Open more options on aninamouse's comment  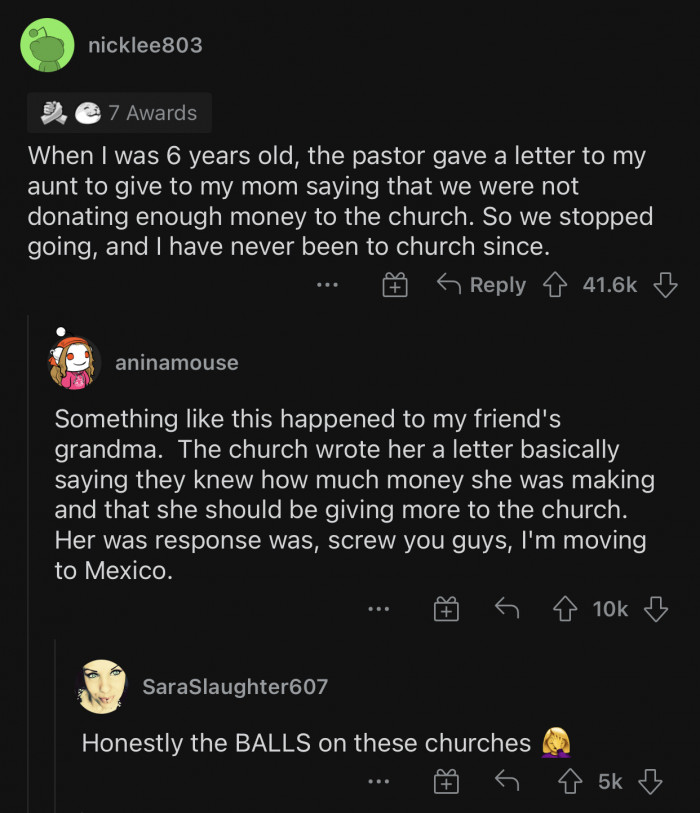pos(377,609)
